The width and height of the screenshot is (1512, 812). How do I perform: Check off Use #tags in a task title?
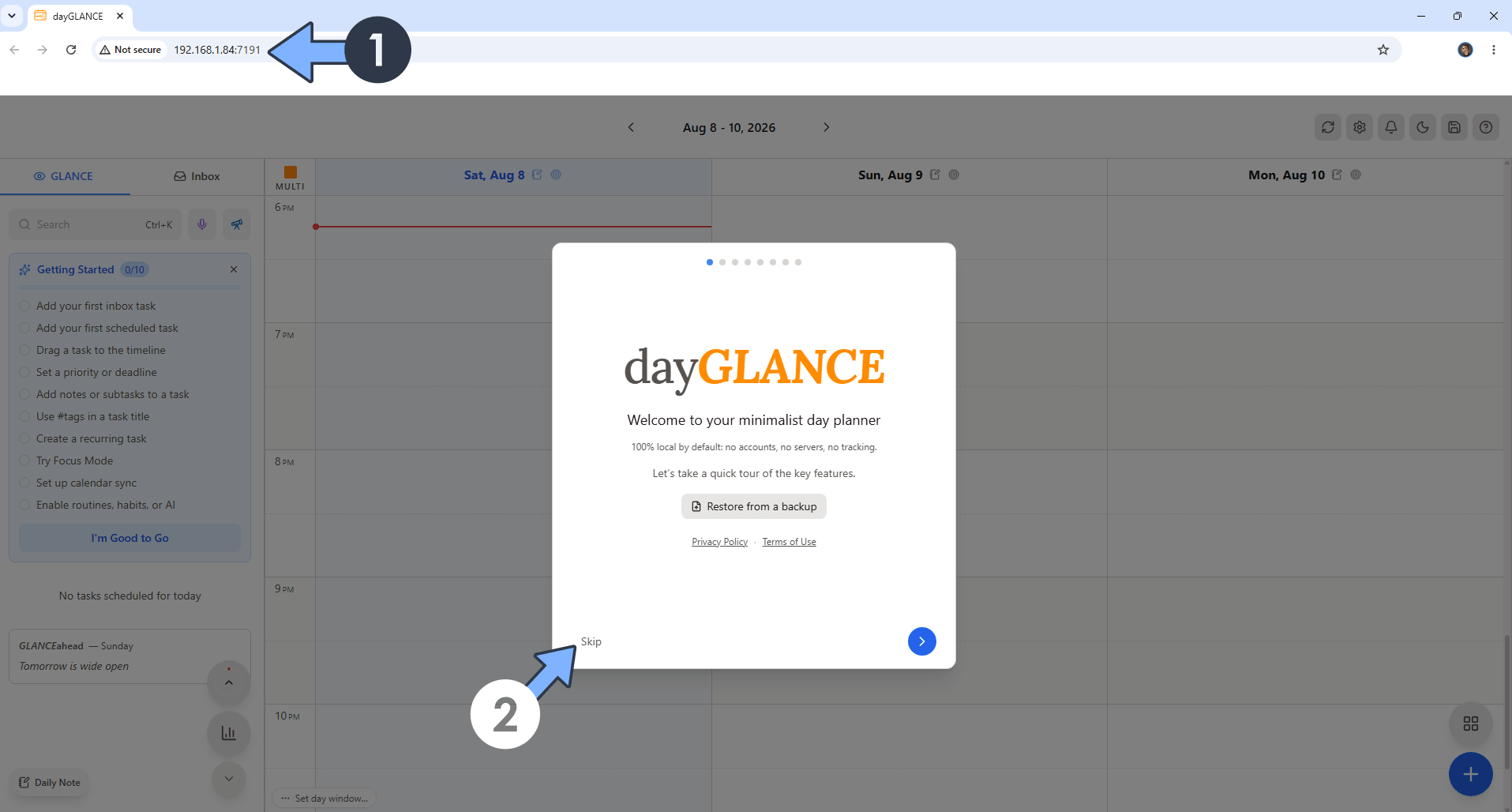(x=24, y=416)
